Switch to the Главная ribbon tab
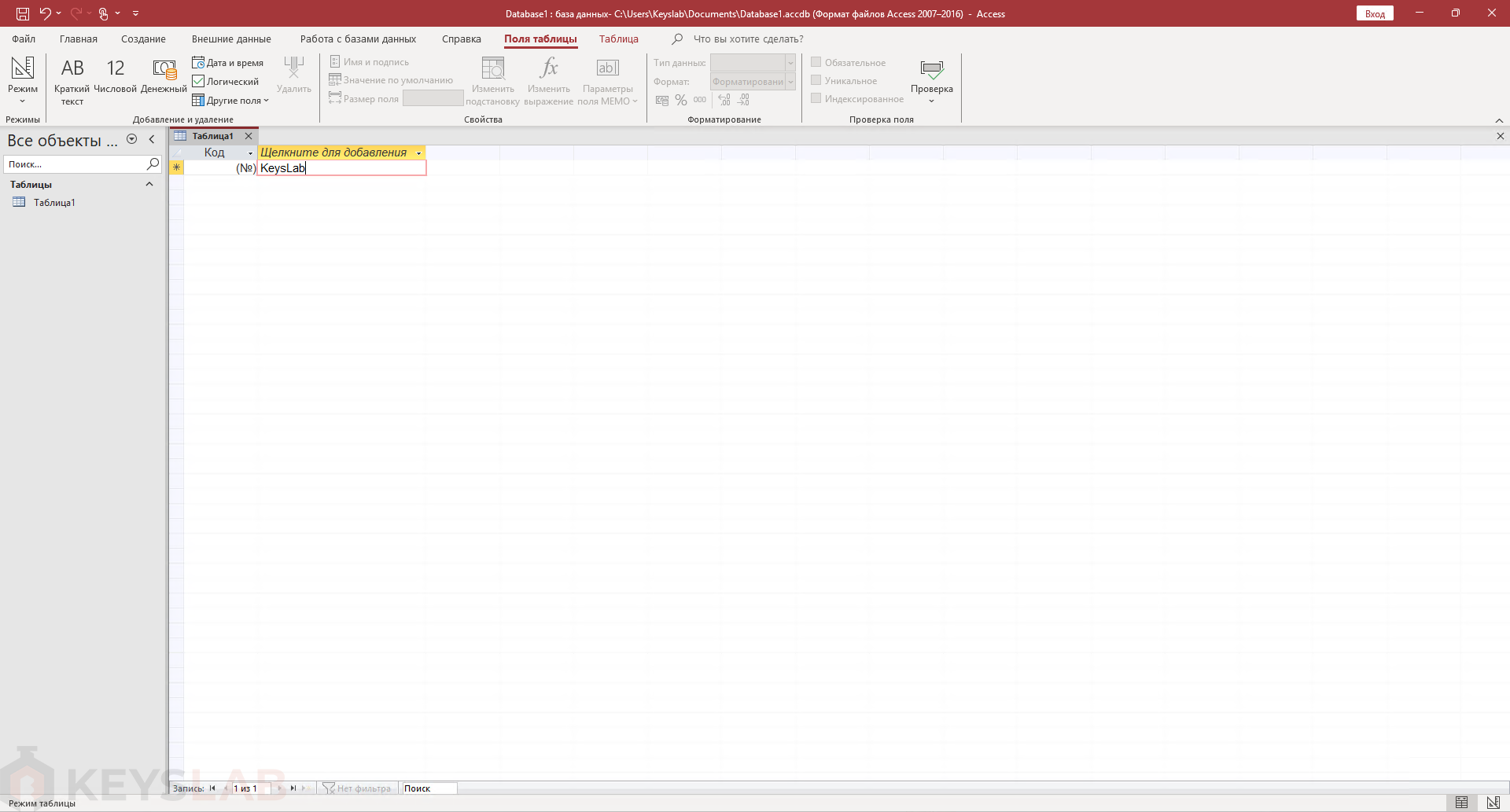 point(79,39)
